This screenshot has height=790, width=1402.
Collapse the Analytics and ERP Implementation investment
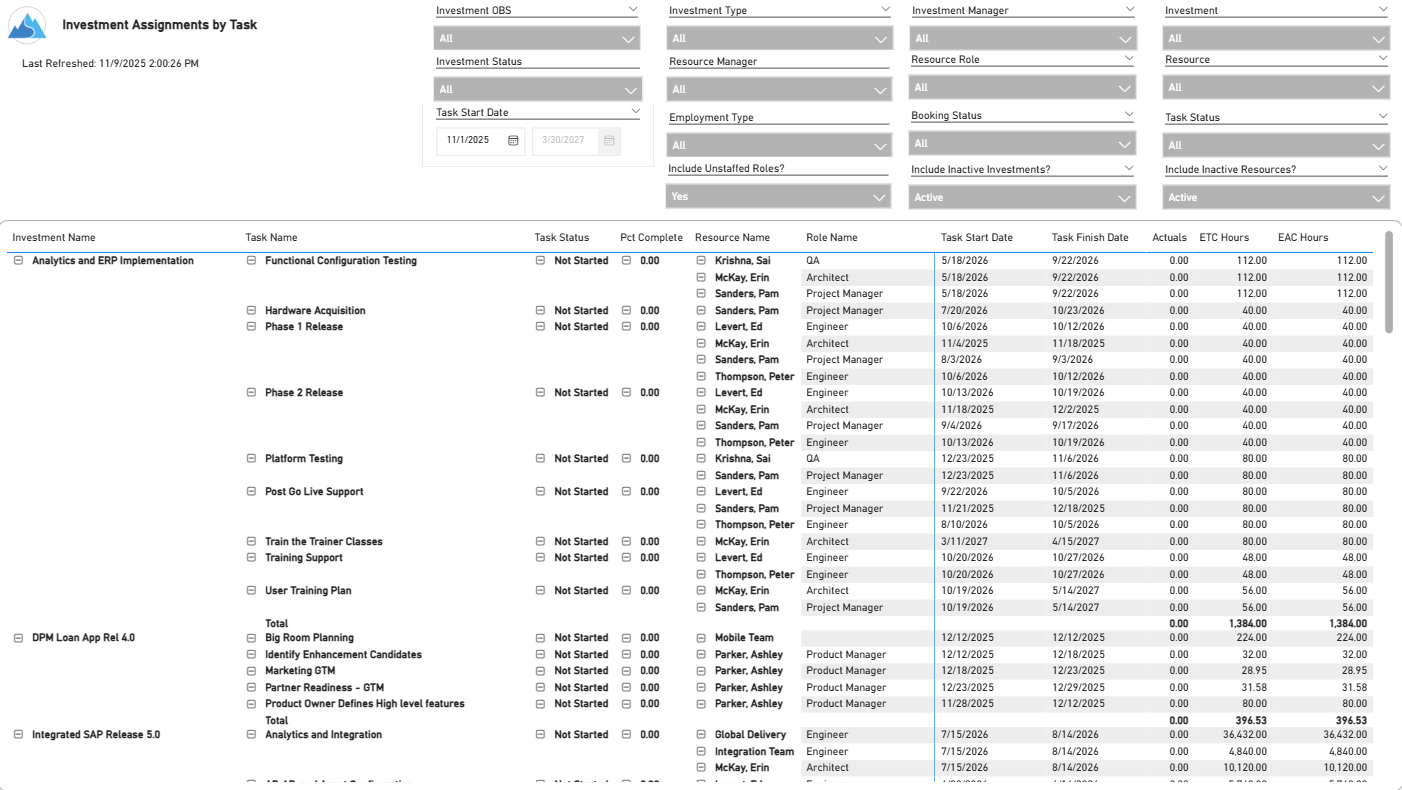point(18,261)
